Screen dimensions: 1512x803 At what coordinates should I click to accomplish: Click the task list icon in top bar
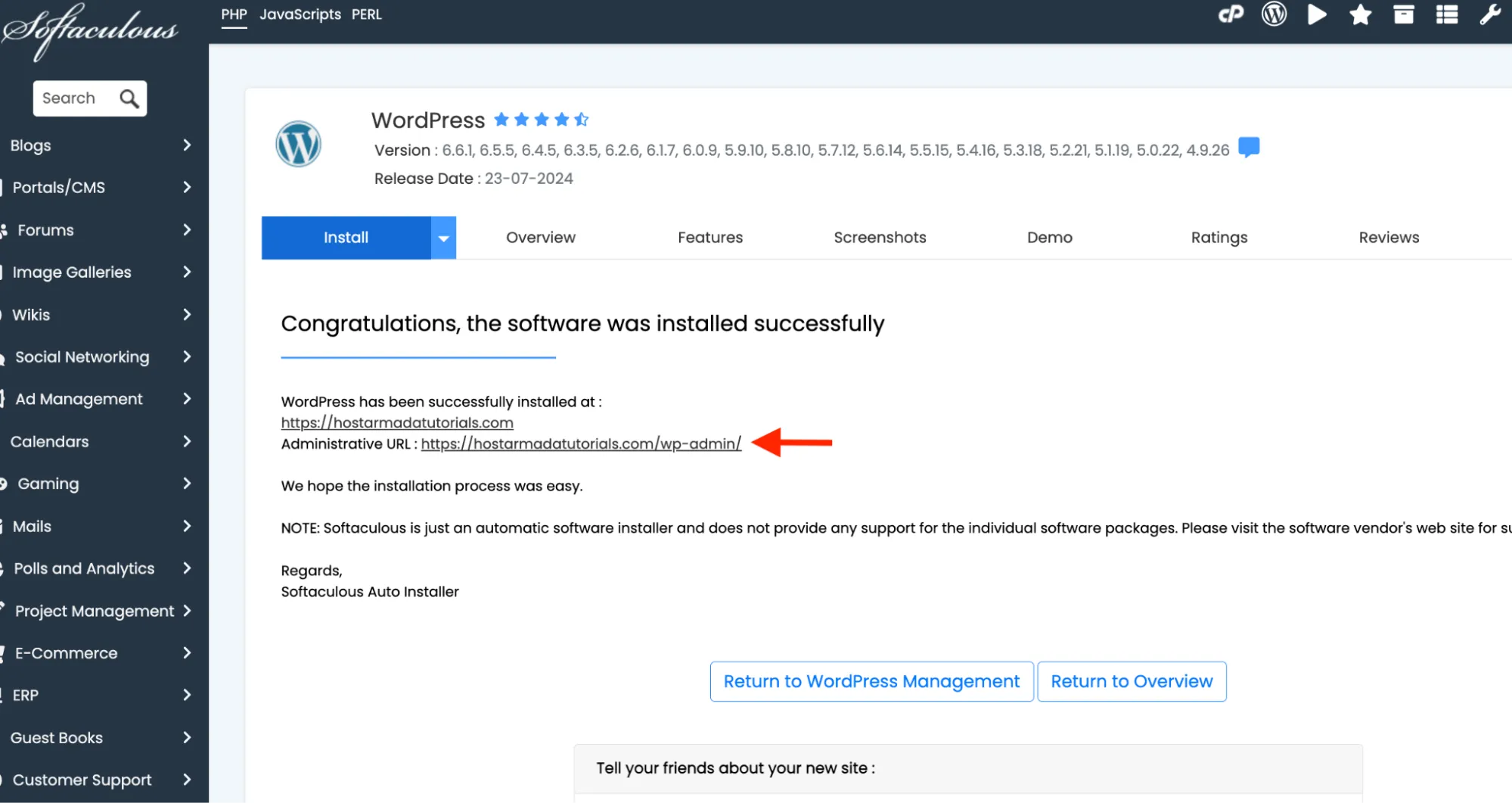coord(1447,14)
